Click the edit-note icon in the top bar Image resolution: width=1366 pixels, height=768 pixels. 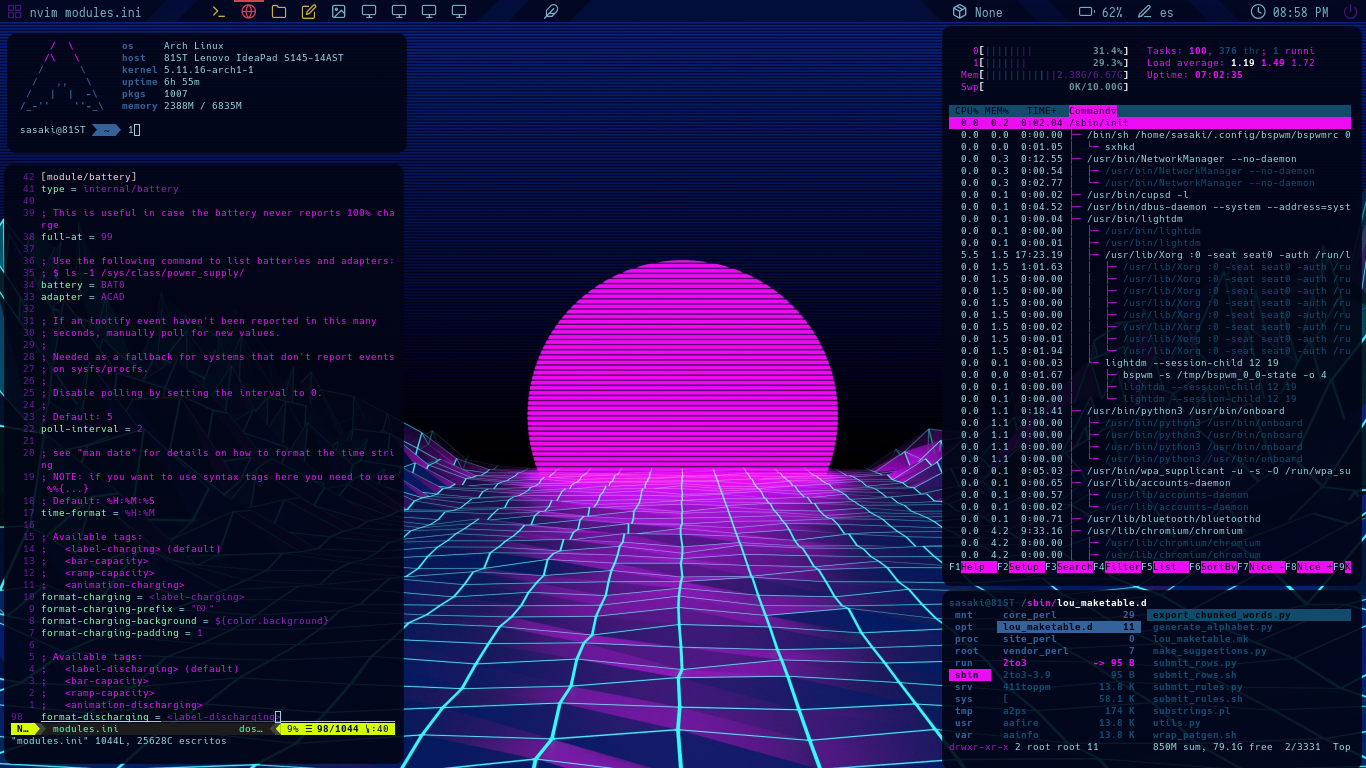(308, 12)
